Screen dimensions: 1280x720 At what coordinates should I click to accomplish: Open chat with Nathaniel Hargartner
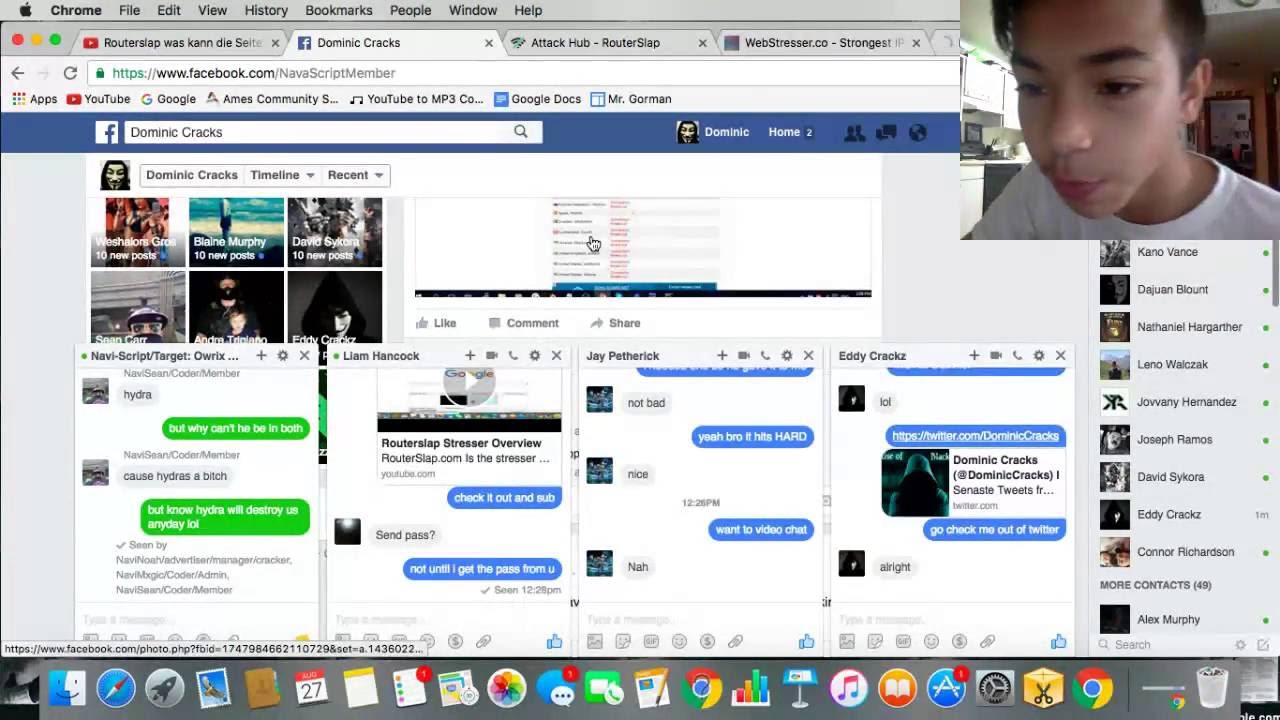point(1184,327)
